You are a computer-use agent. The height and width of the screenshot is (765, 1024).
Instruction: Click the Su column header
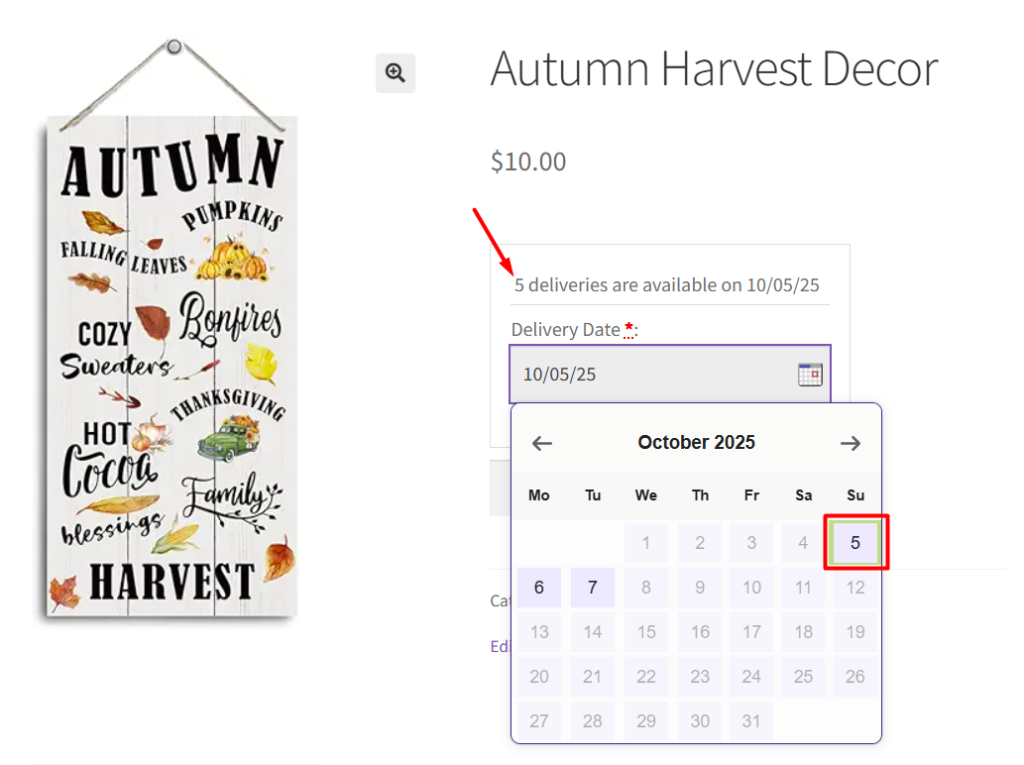click(x=855, y=495)
